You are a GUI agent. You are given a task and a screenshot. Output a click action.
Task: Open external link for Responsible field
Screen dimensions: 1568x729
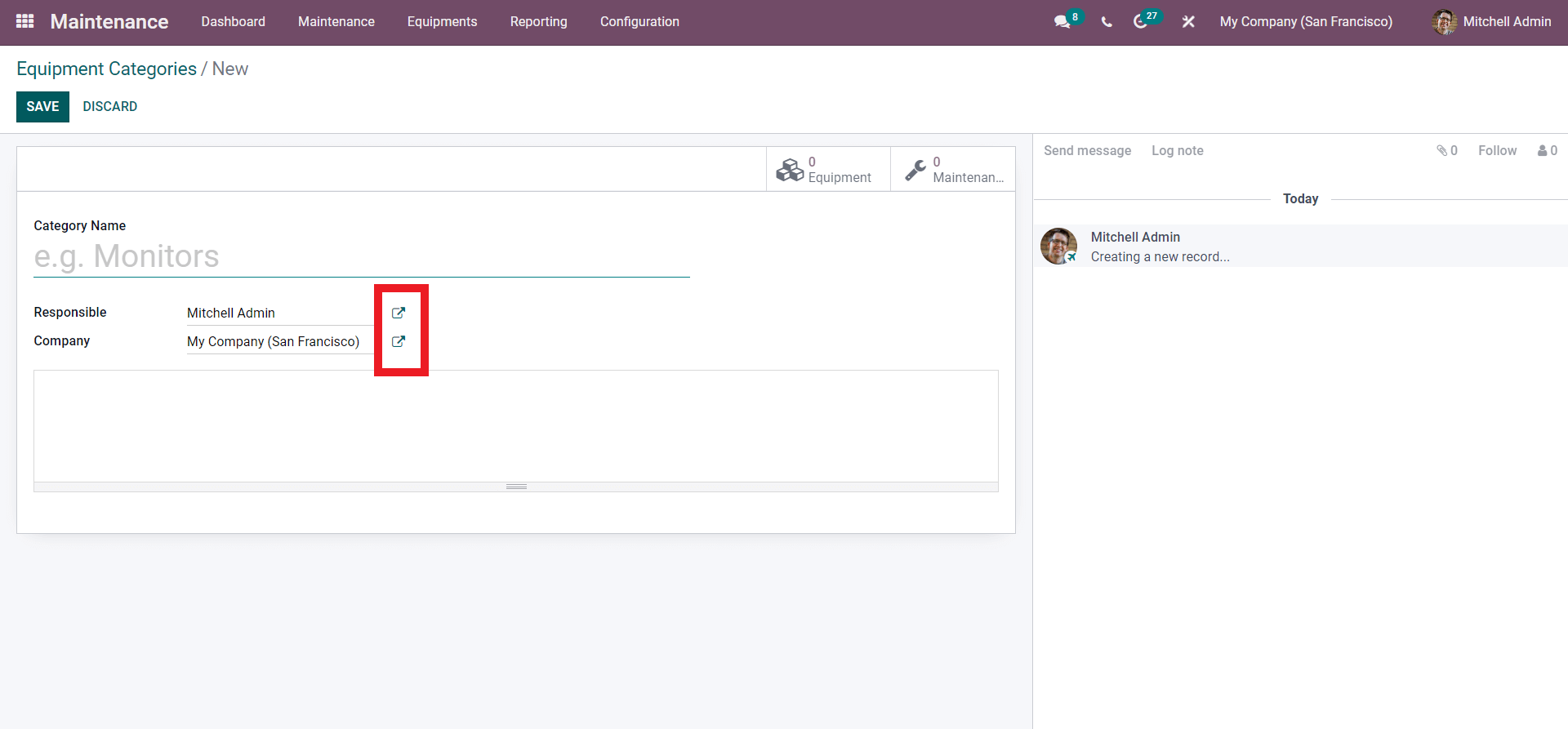(399, 313)
